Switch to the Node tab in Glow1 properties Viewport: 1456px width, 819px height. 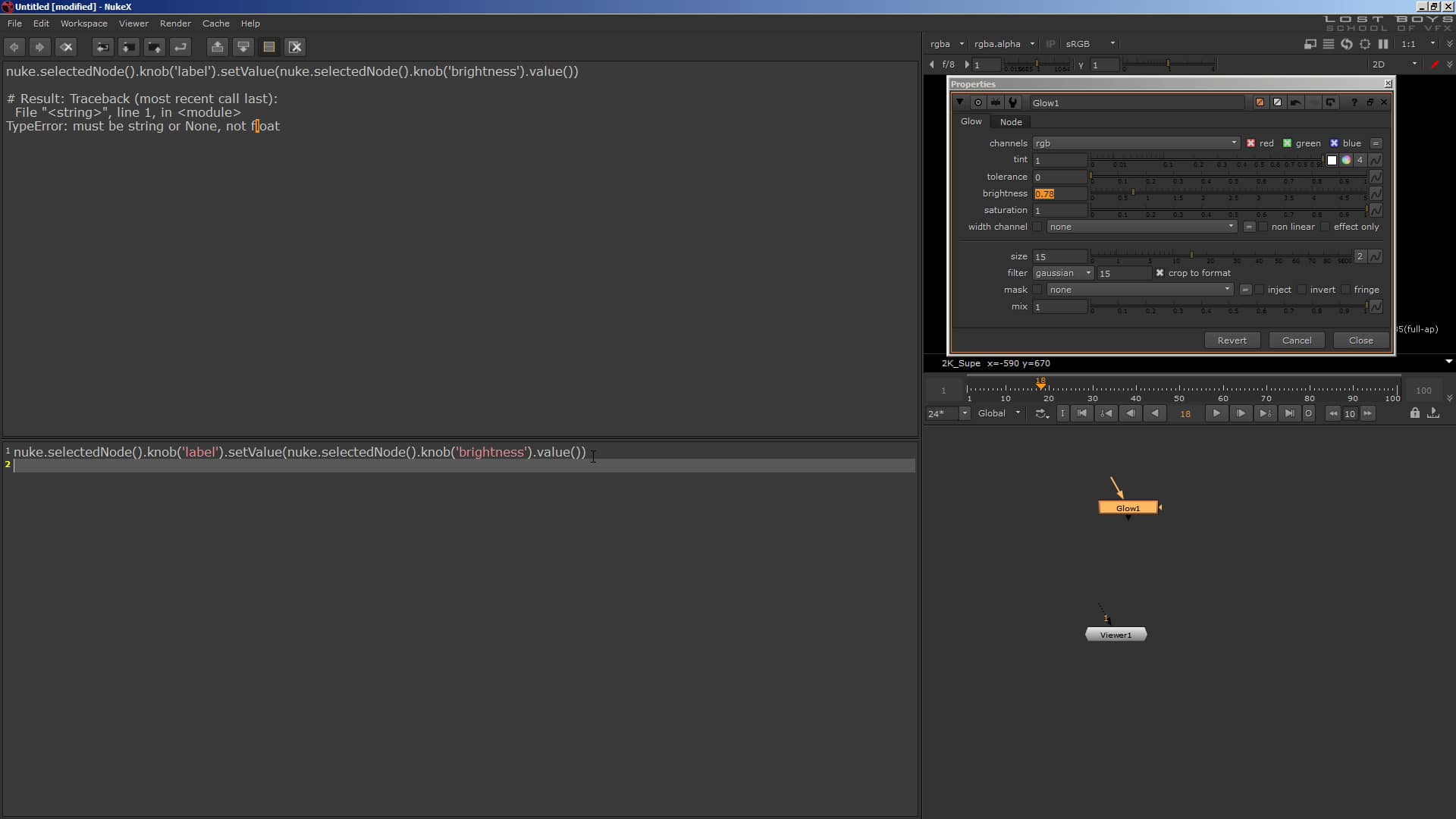pos(1011,121)
